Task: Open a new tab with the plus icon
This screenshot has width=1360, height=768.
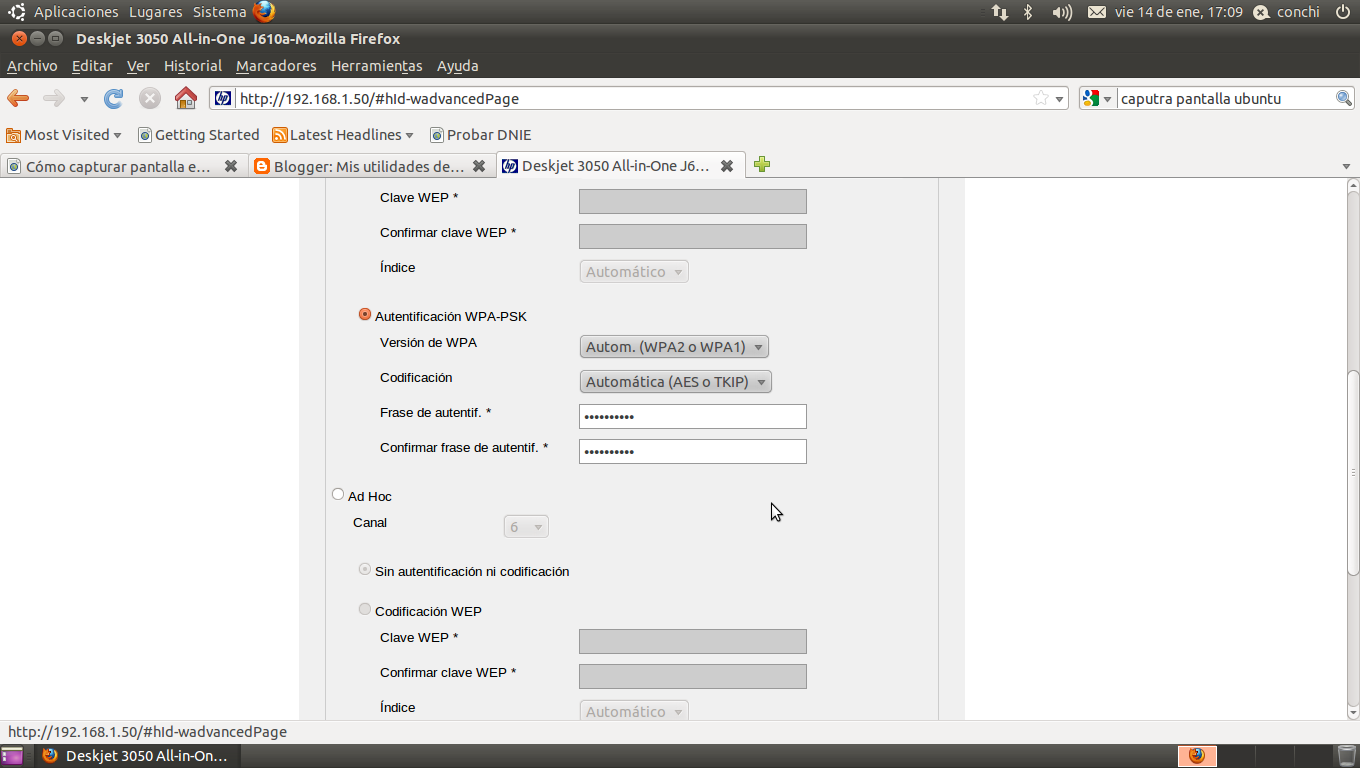Action: click(x=762, y=165)
